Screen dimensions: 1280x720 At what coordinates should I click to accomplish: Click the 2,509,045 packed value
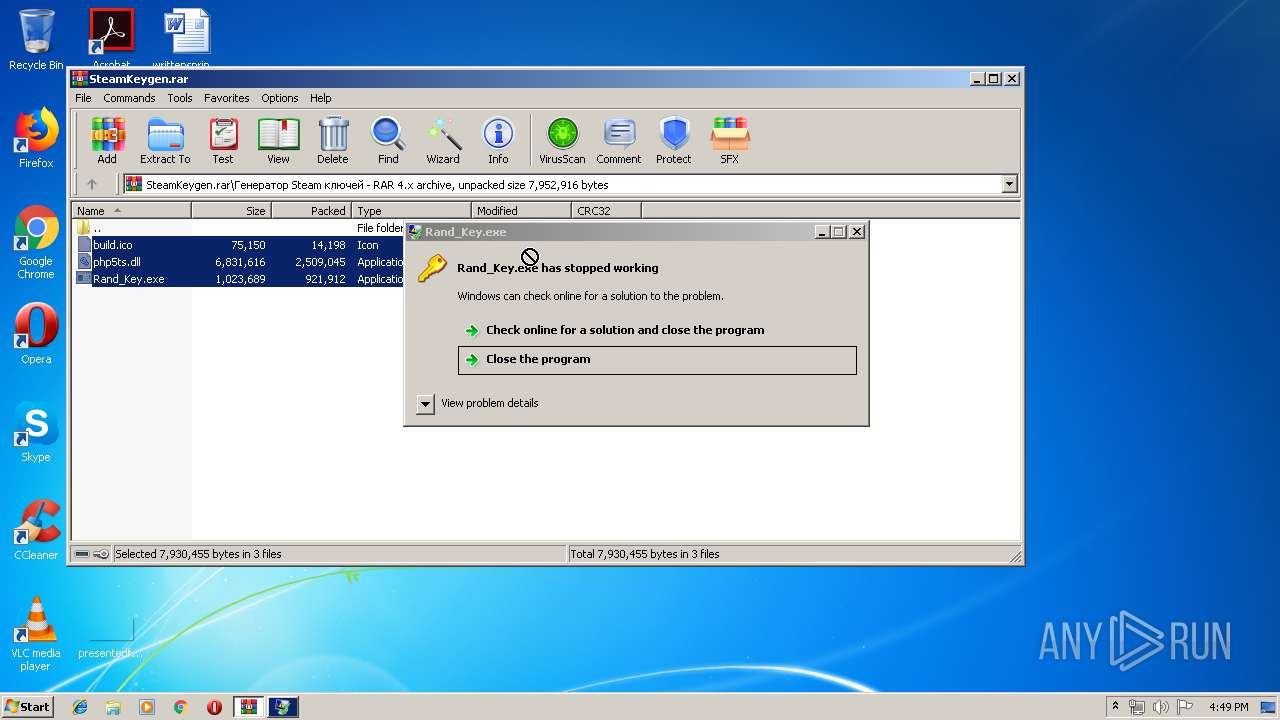click(x=320, y=262)
